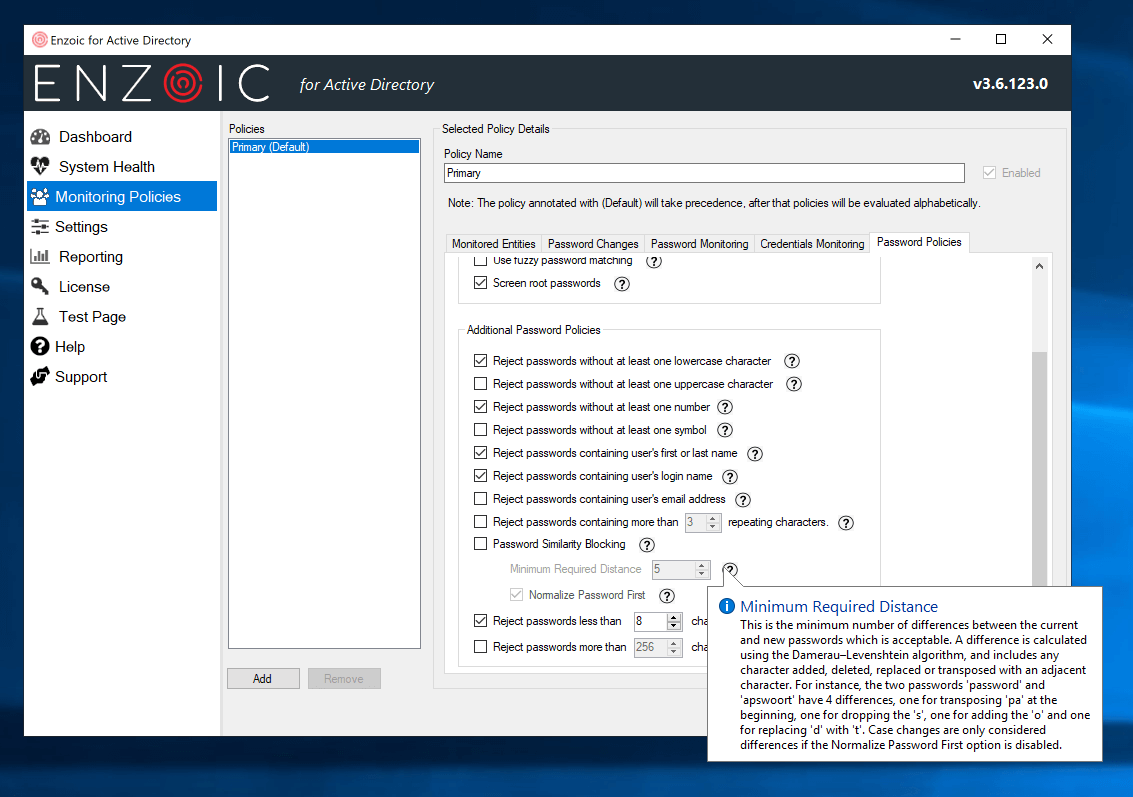The image size is (1133, 797).
Task: Enable uppercase character requirement checkbox
Action: coord(481,384)
